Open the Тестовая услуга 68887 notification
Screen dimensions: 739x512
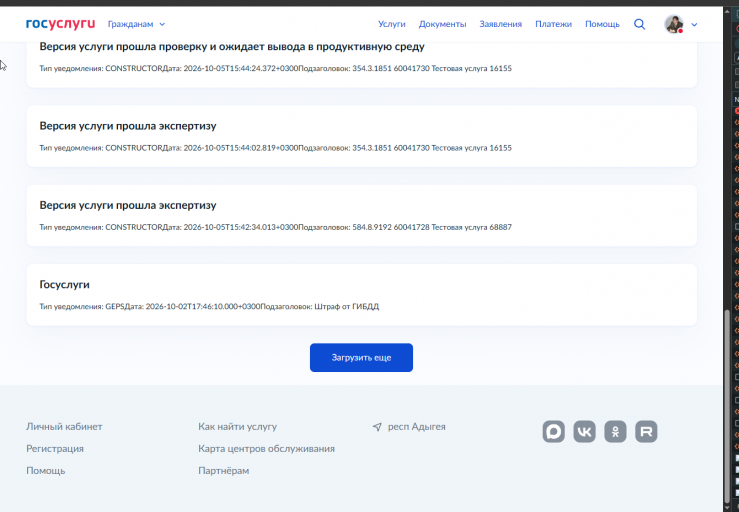coord(361,215)
